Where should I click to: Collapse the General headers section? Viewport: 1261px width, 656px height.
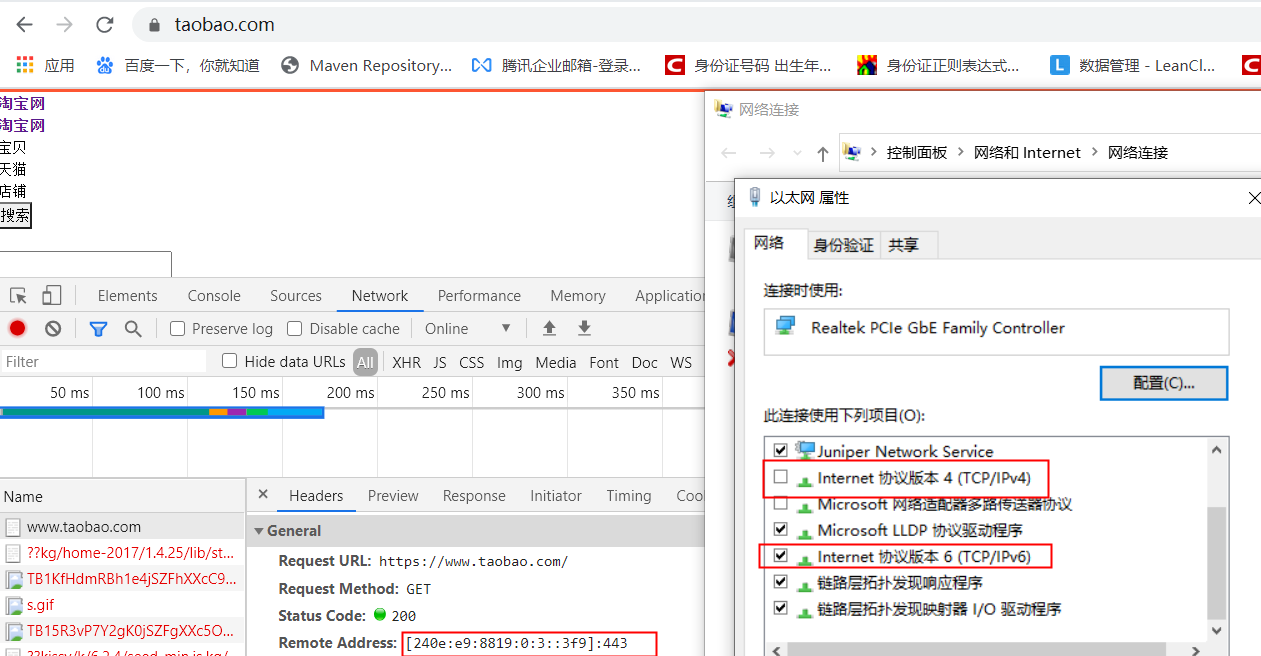click(260, 530)
